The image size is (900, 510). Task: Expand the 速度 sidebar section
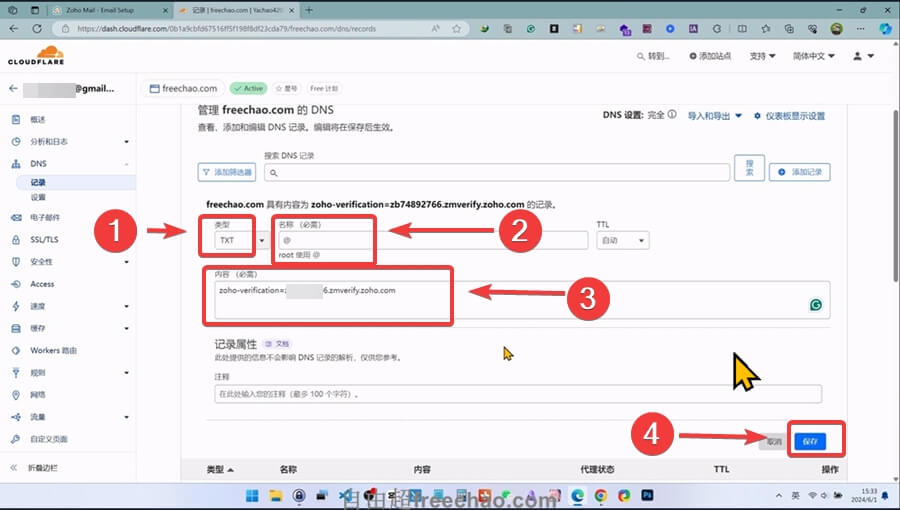(126, 306)
